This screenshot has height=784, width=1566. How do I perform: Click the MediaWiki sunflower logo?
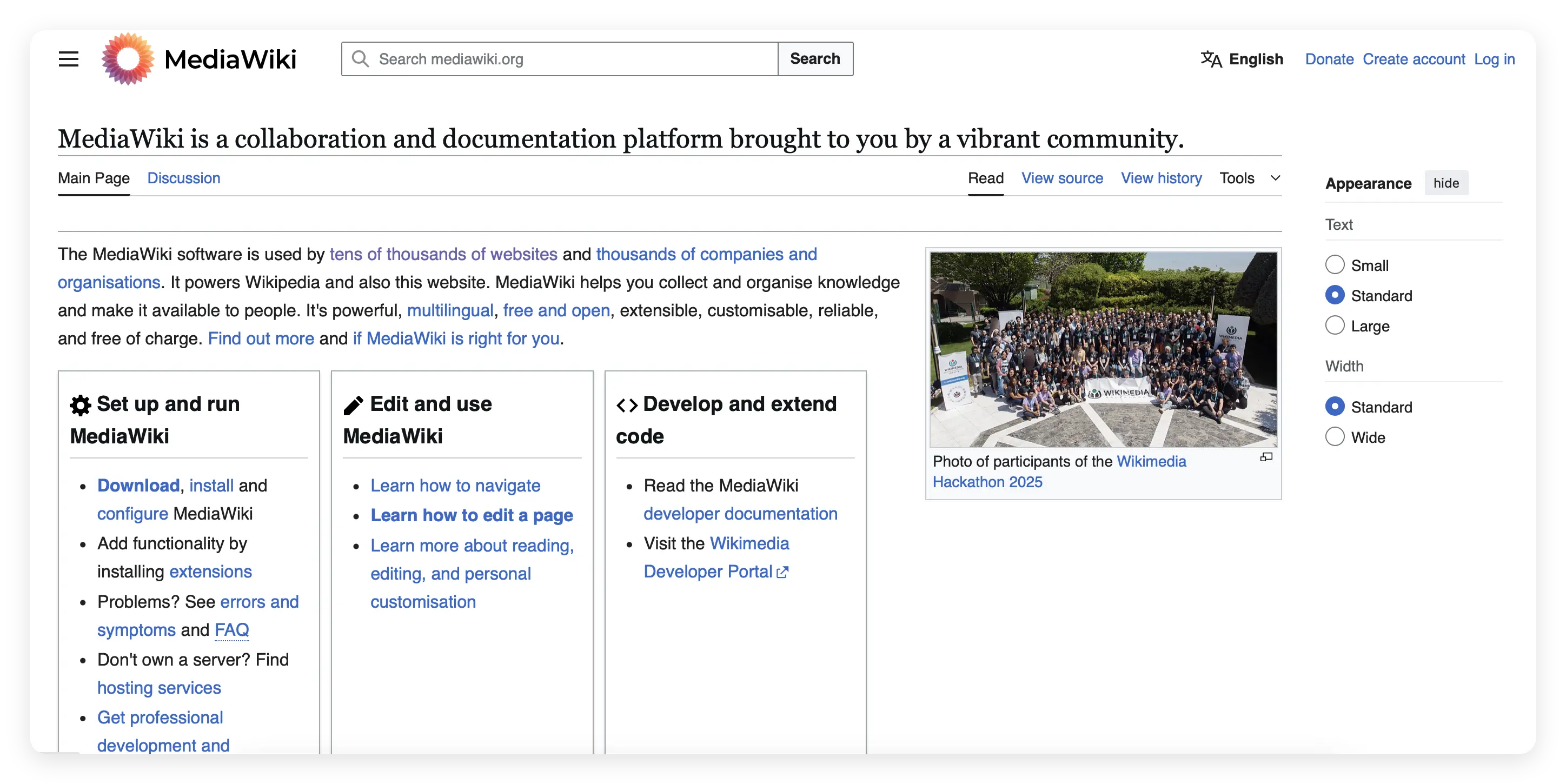click(x=128, y=59)
